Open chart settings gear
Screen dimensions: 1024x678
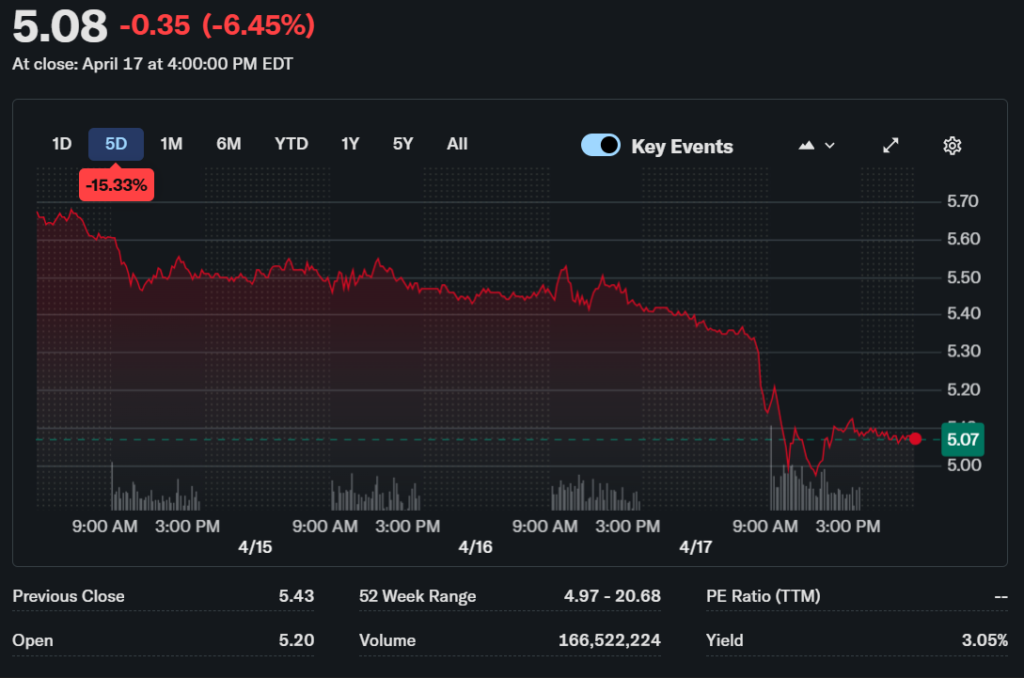pyautogui.click(x=952, y=146)
